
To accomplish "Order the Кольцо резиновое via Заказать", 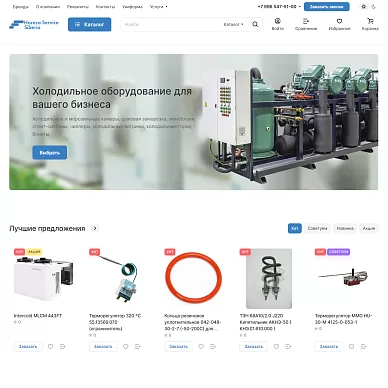I will pyautogui.click(x=179, y=347).
